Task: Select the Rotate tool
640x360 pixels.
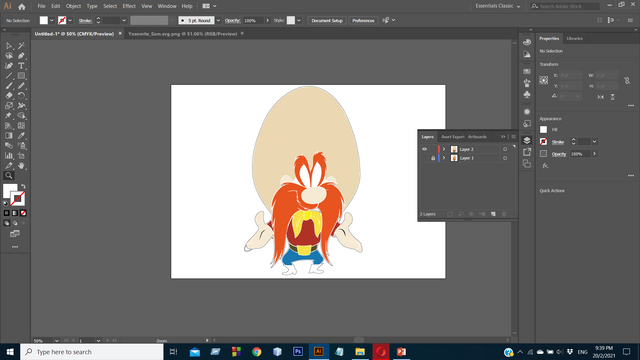Action: tap(21, 96)
